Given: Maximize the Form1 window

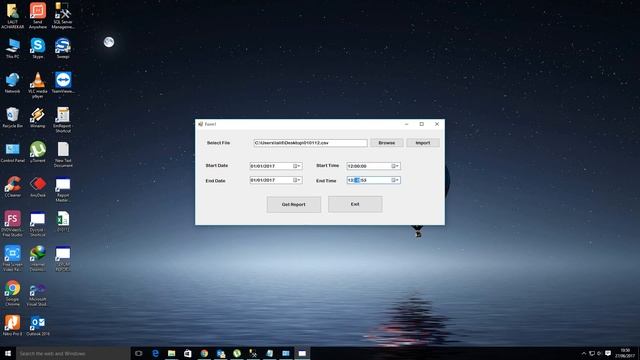Looking at the screenshot, I should tap(422, 124).
